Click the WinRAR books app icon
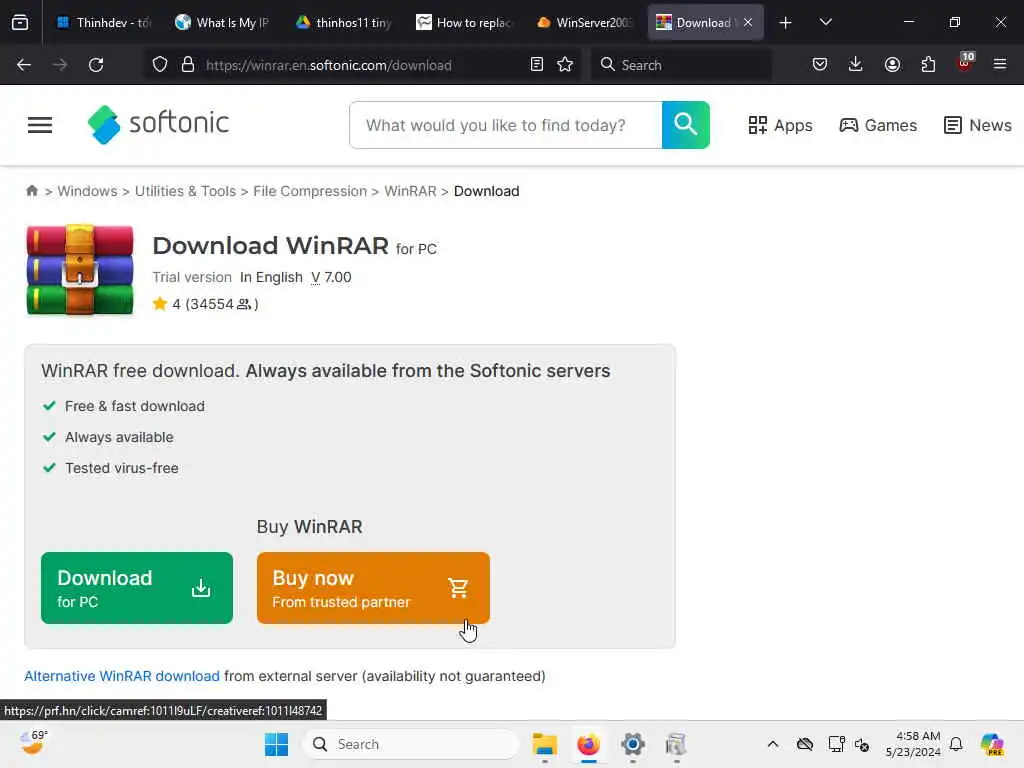The width and height of the screenshot is (1024, 768). coord(80,270)
